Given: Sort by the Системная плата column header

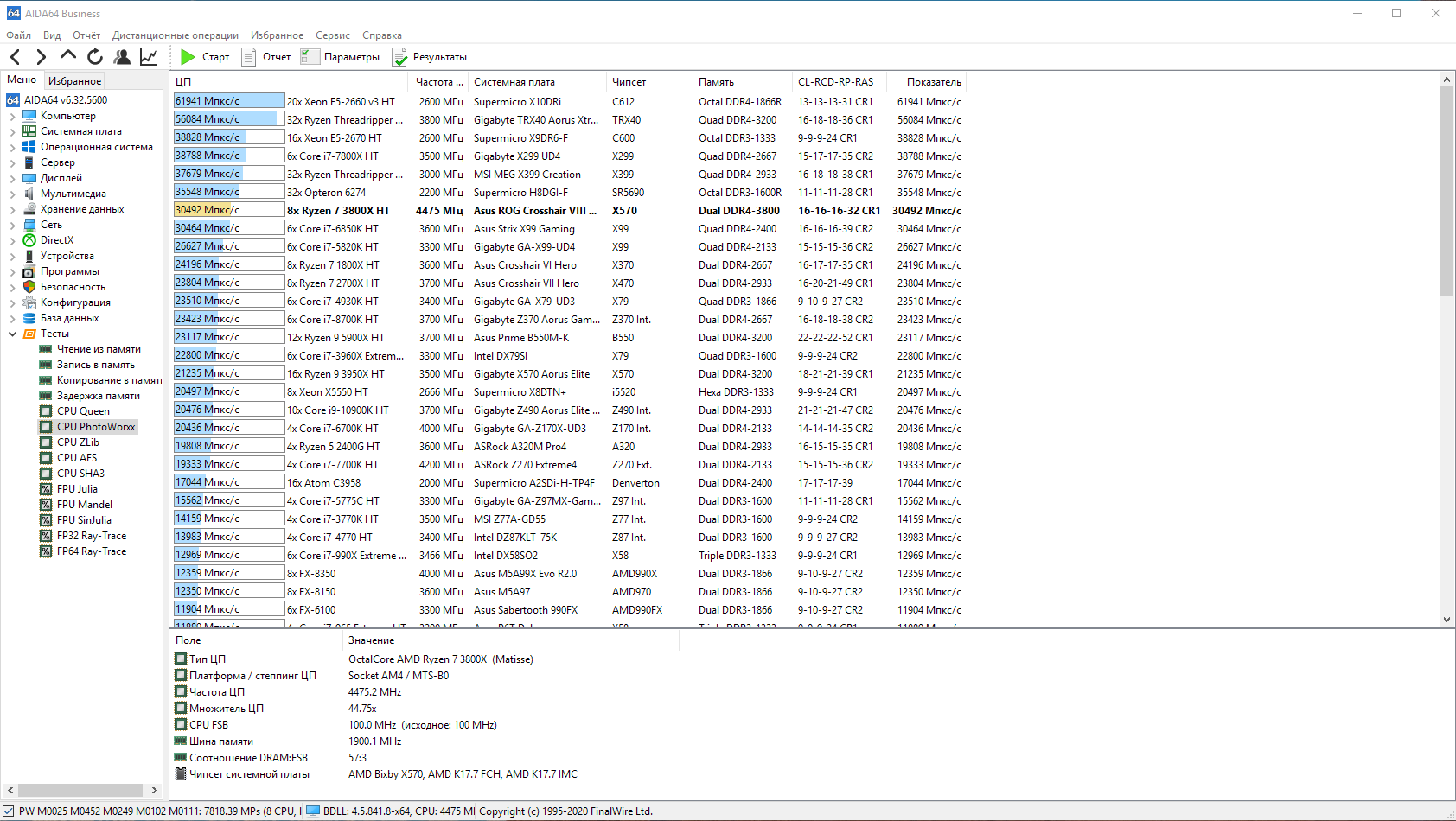Looking at the screenshot, I should (x=538, y=82).
